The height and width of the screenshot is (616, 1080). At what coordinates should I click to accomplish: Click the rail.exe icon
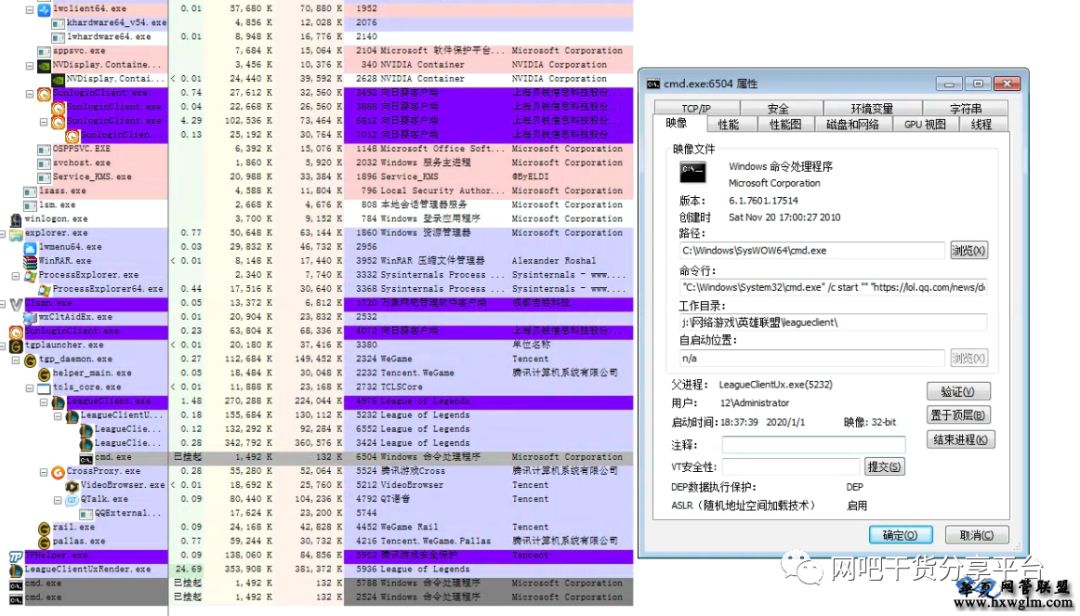44,528
